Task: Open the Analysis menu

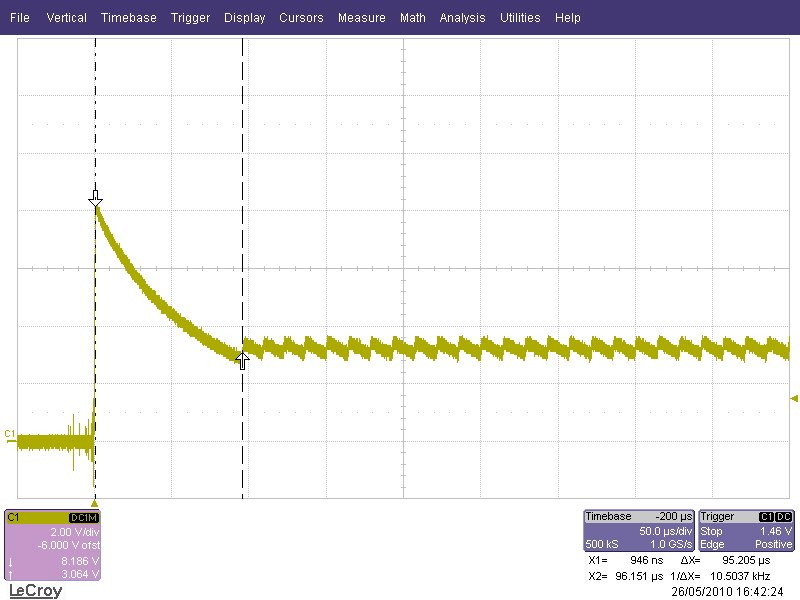Action: tap(462, 18)
